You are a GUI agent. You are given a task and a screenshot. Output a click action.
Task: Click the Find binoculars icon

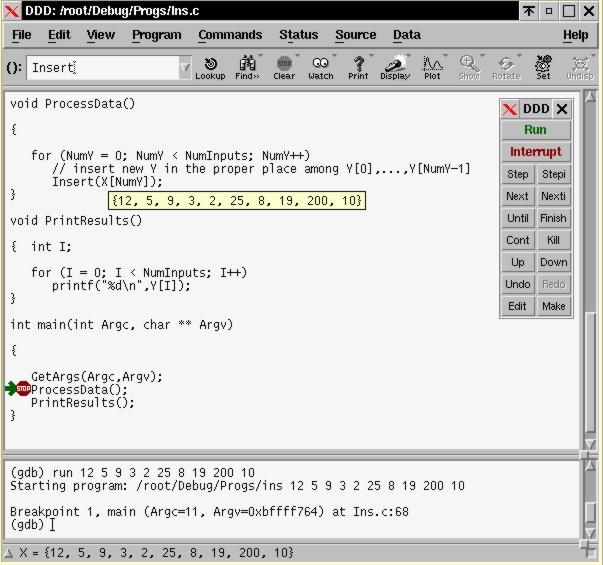pos(246,67)
